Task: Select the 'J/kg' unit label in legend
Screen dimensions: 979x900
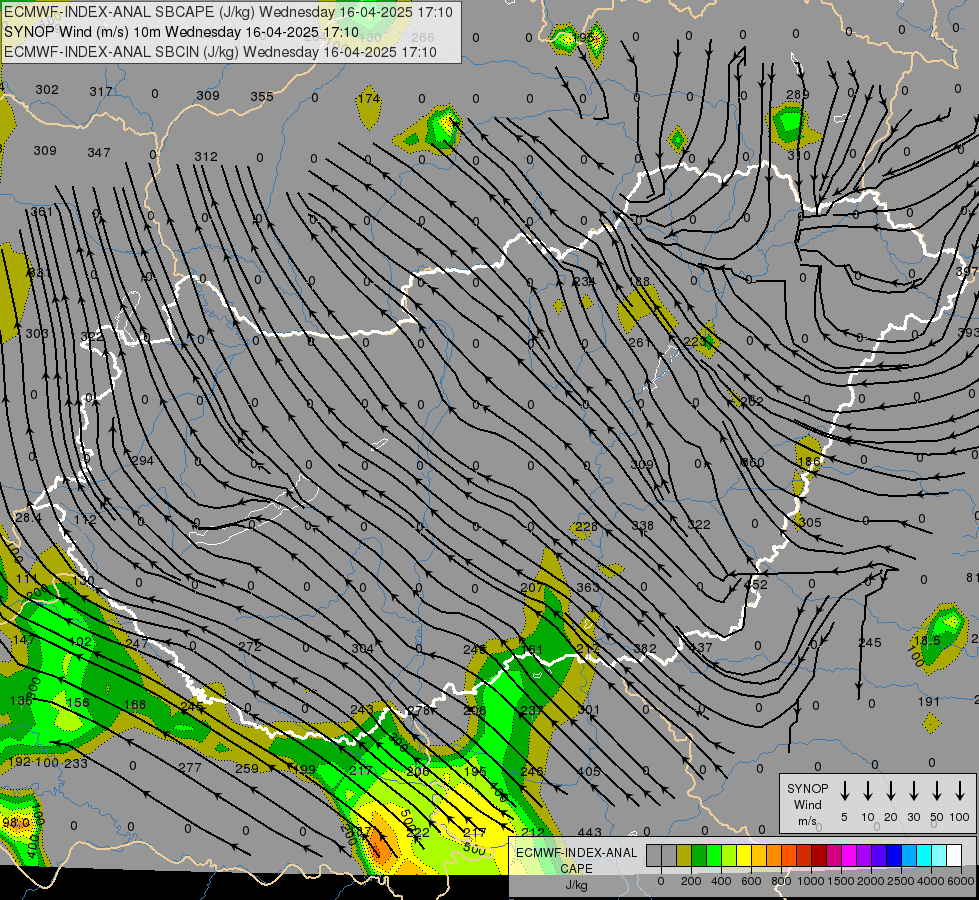Action: pyautogui.click(x=576, y=885)
